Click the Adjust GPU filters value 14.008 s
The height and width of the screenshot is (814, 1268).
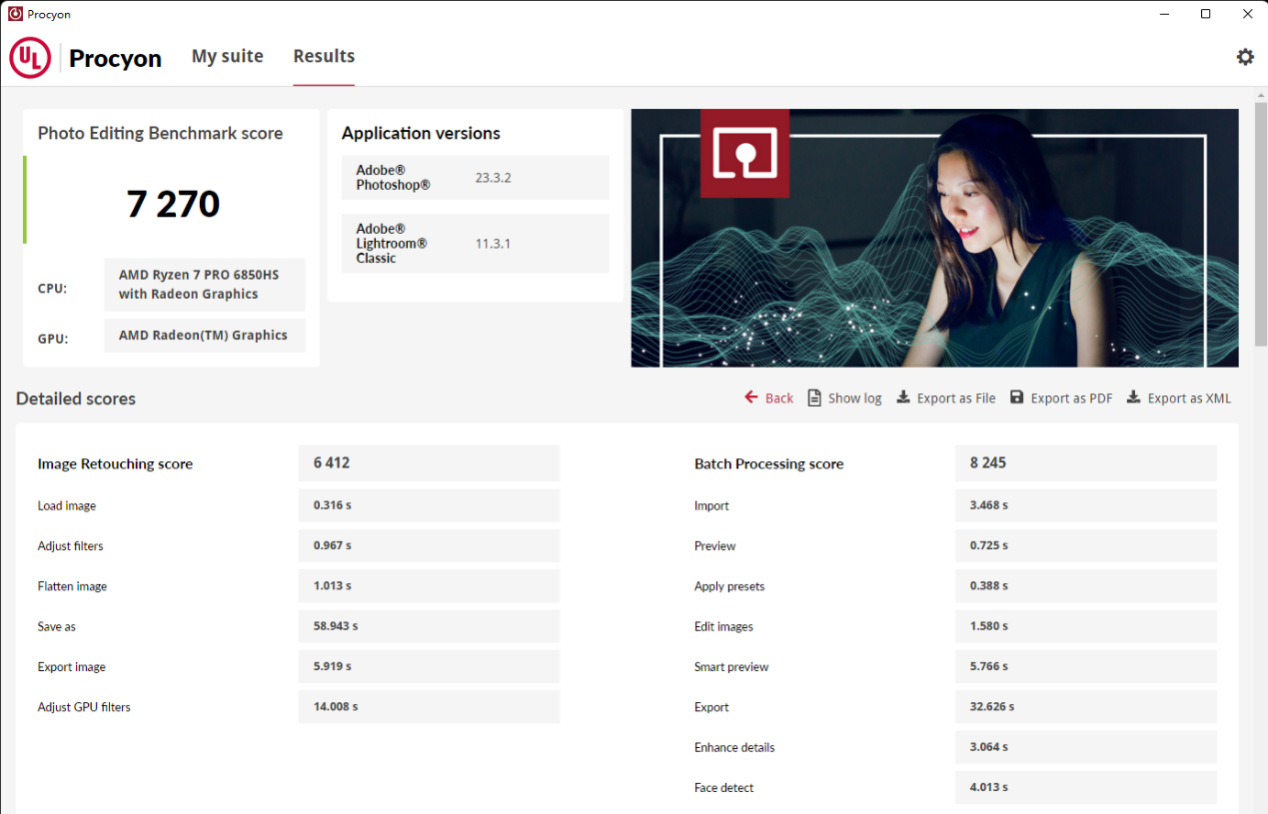pyautogui.click(x=429, y=706)
